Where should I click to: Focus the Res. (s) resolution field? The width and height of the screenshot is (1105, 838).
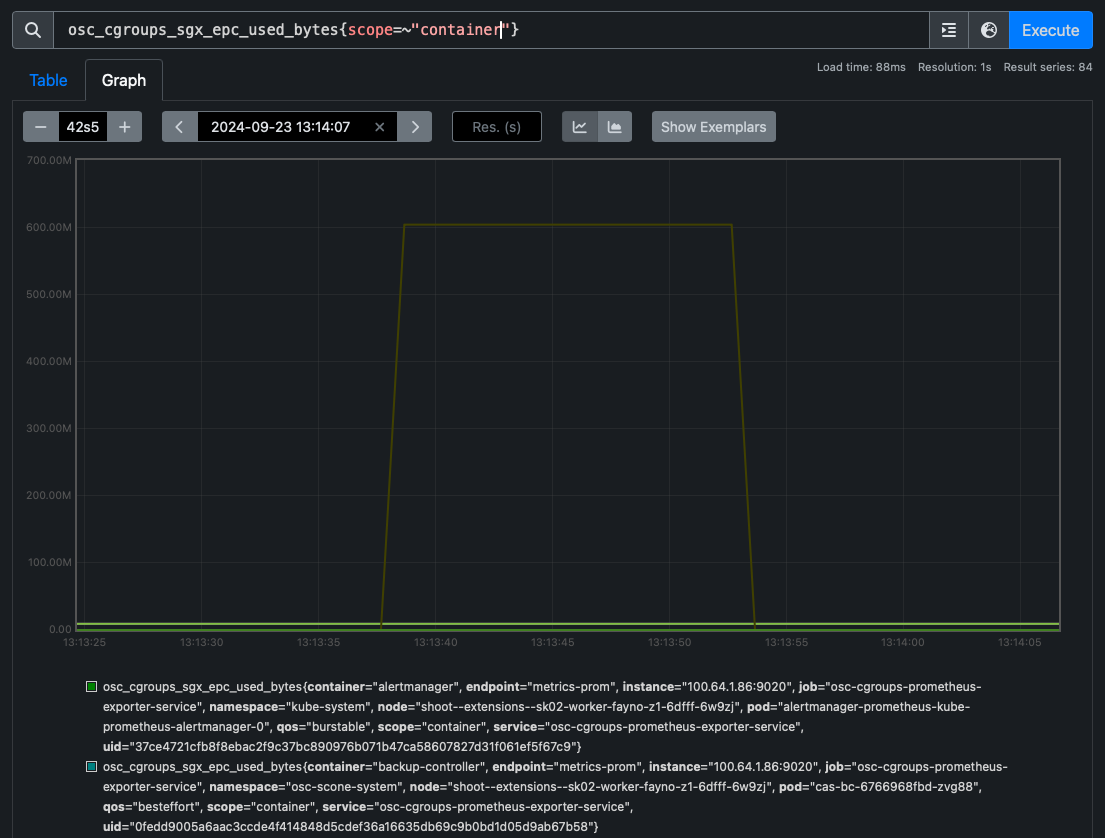coord(497,127)
